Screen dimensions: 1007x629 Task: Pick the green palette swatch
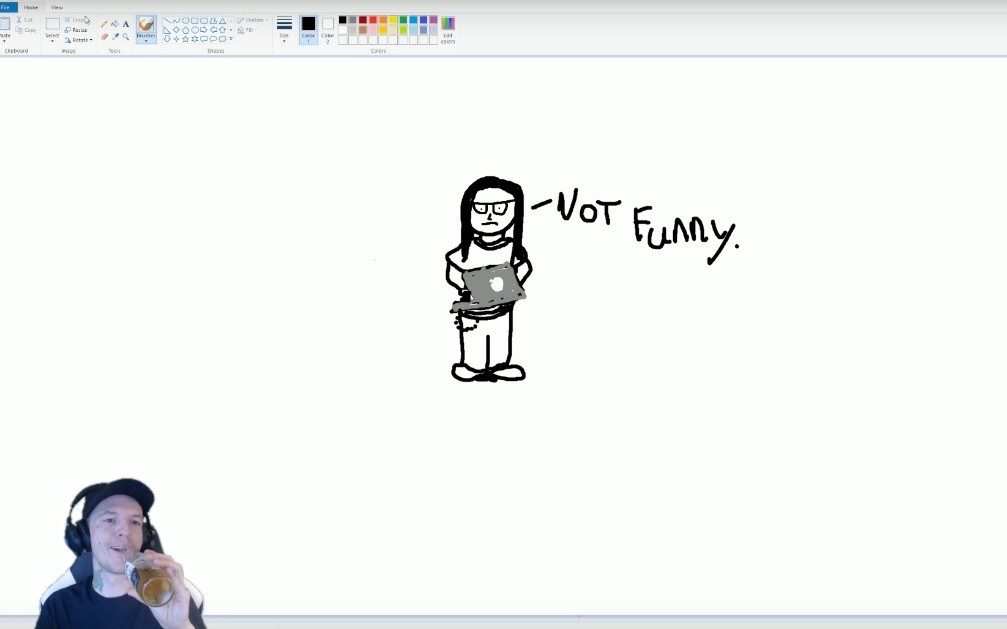(403, 20)
